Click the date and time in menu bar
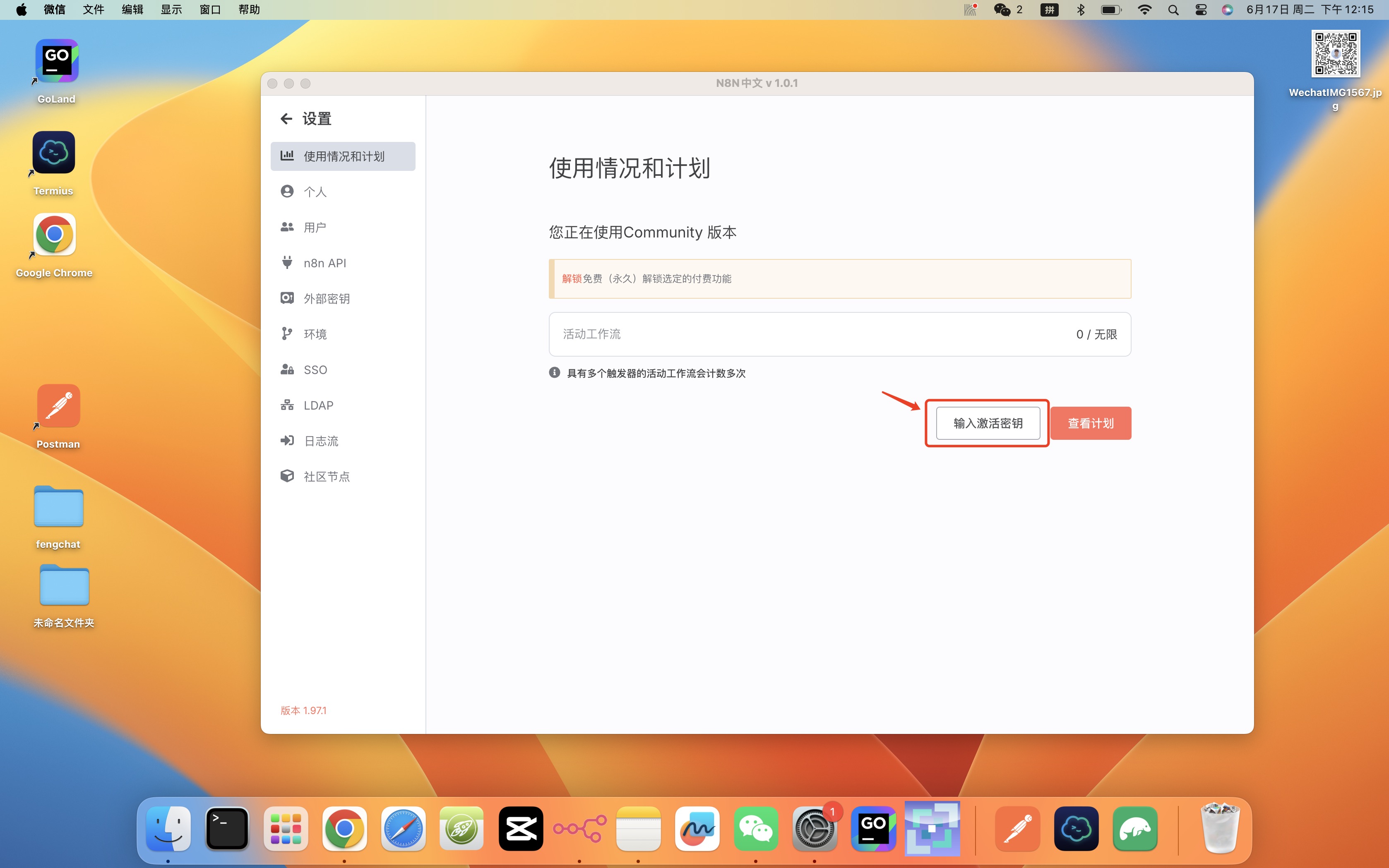1389x868 pixels. 1310,10
